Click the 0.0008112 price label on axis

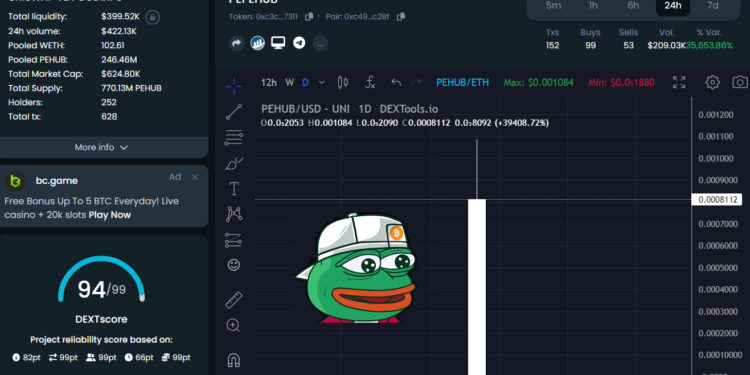coord(717,199)
